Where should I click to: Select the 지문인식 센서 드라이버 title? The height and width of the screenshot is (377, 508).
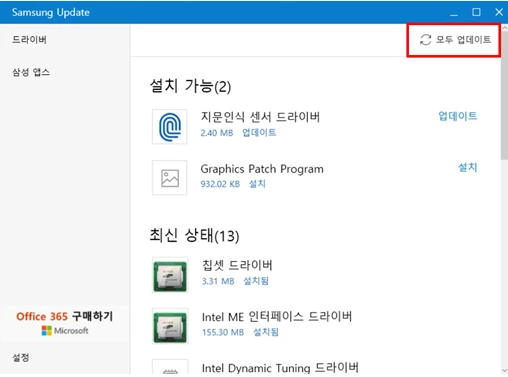[260, 117]
